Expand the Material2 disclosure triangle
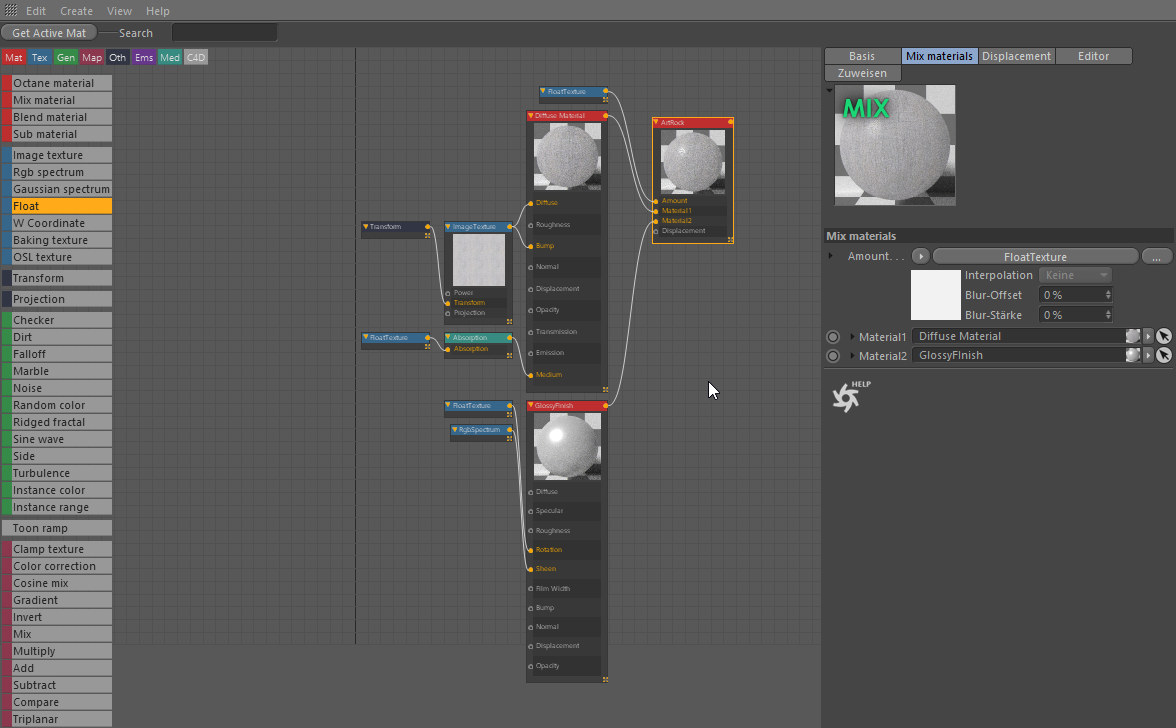 (x=852, y=355)
